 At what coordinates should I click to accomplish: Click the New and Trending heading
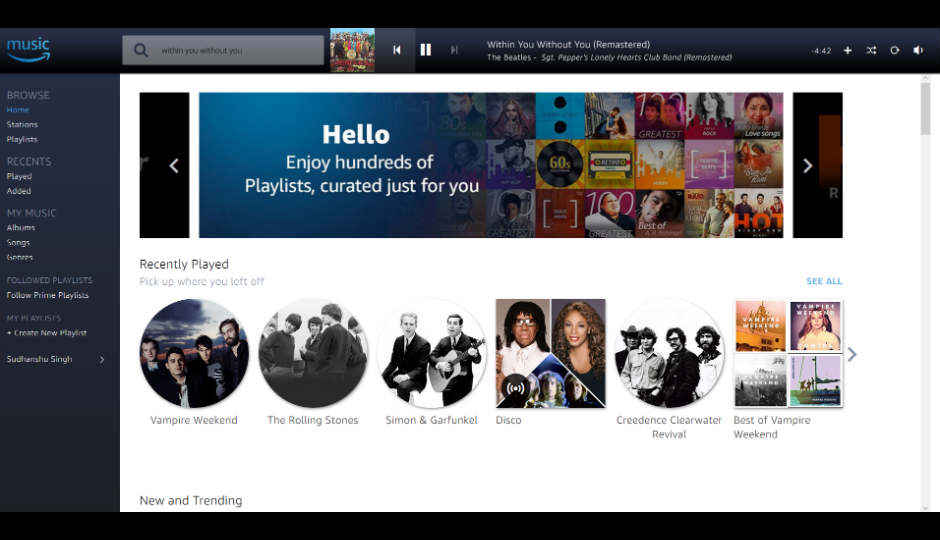tap(191, 500)
